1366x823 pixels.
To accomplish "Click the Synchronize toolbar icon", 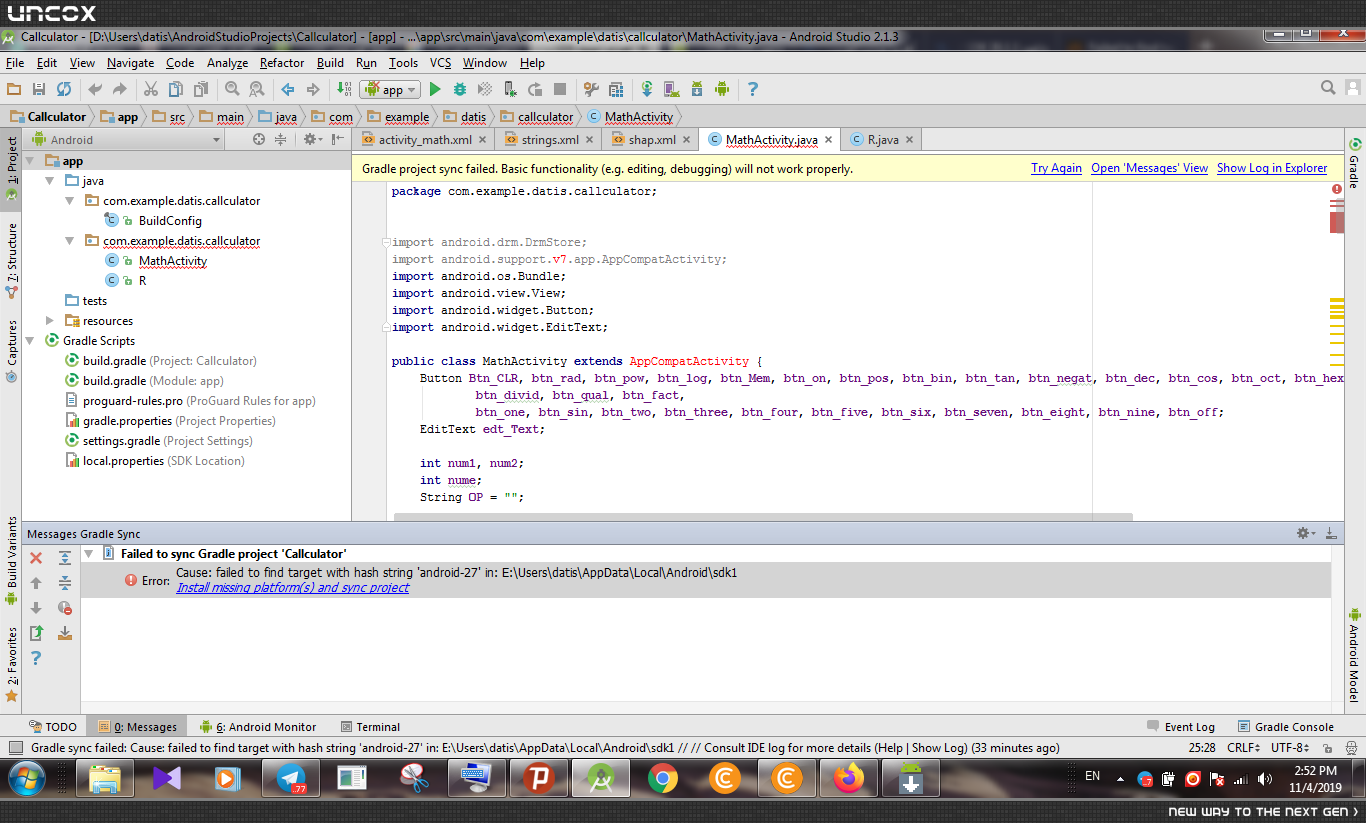I will tap(64, 89).
